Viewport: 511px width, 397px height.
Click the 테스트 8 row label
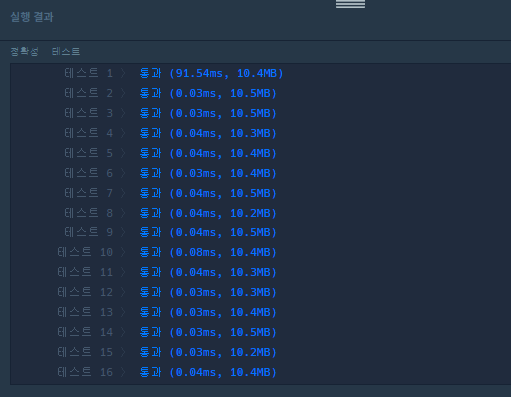click(x=89, y=213)
